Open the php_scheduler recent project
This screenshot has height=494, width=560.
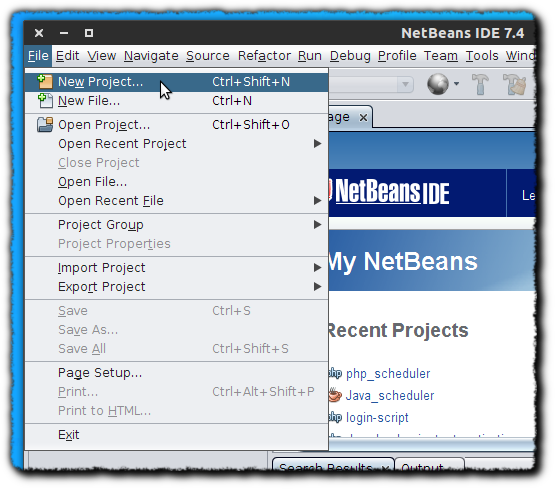click(x=388, y=374)
